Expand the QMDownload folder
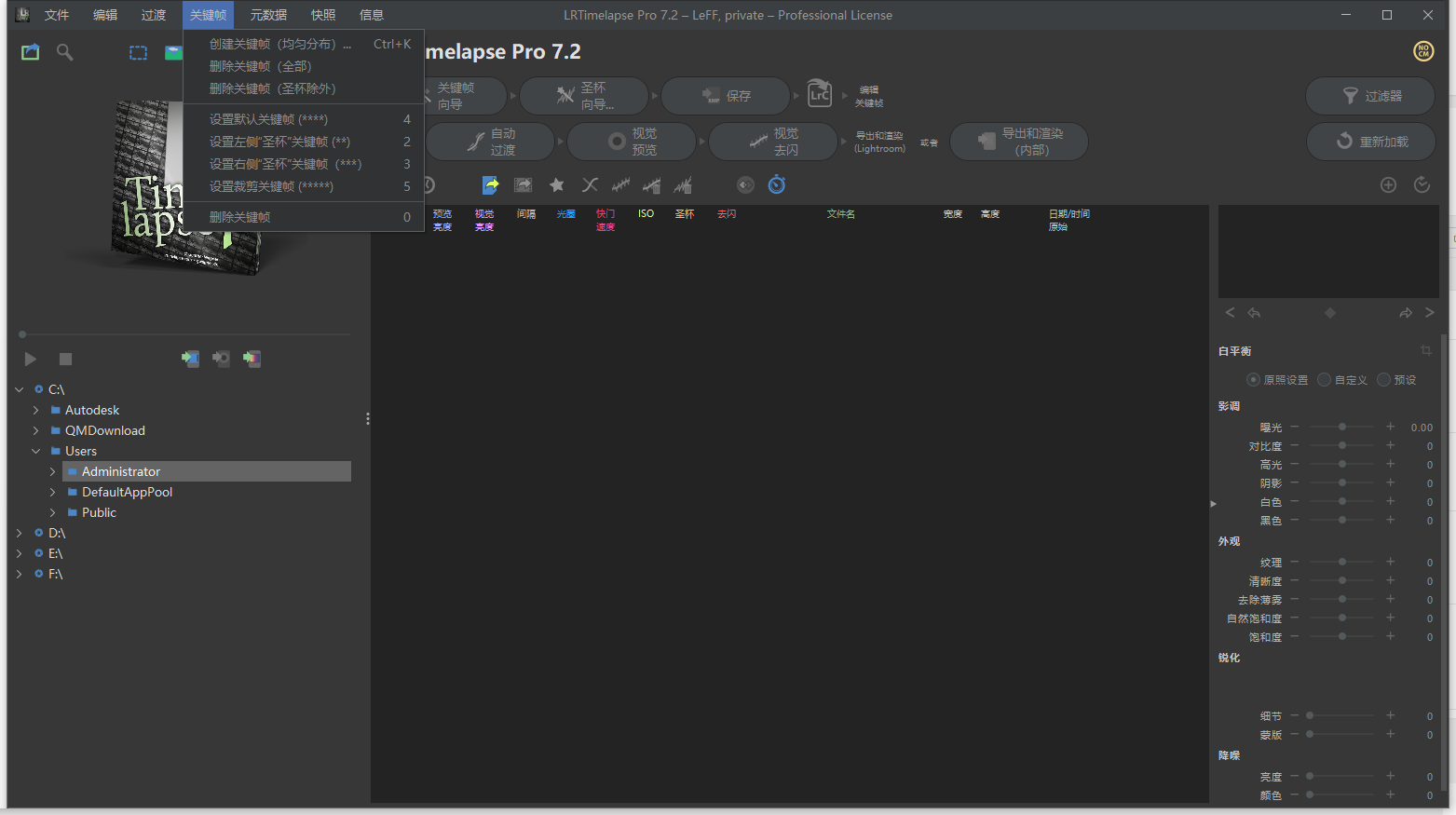 35,430
